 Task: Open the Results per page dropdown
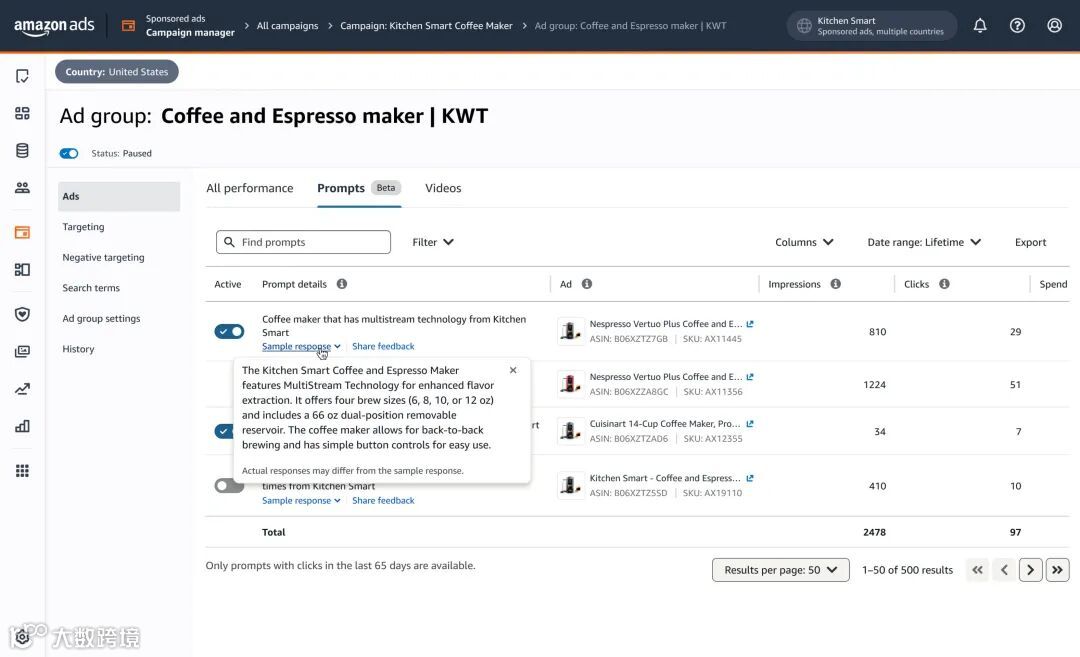click(x=780, y=570)
